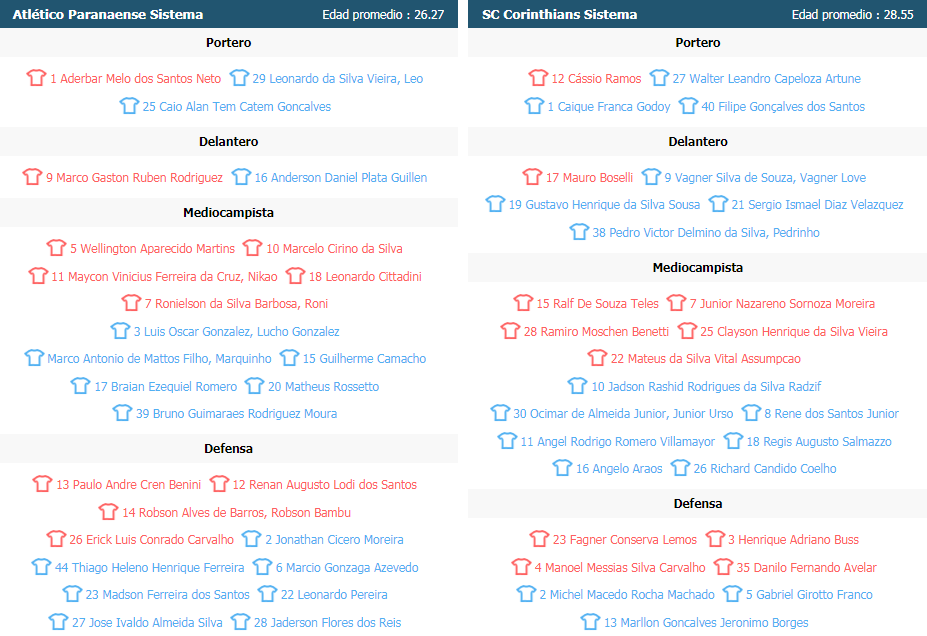Open player 11 Maycon Vinicius Ferreira da Cruz, Nikao
Image resolution: width=927 pixels, height=636 pixels.
[x=164, y=277]
